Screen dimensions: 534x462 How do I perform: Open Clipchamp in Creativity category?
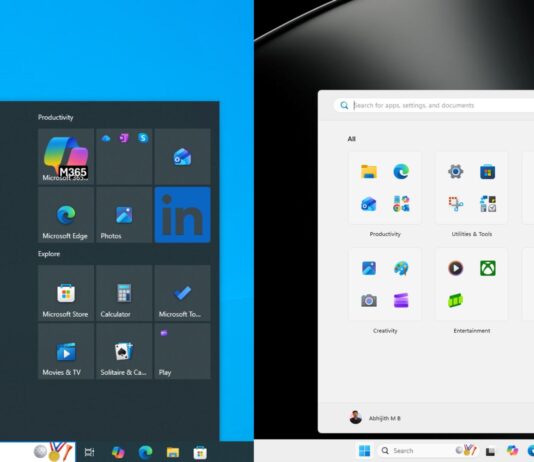click(x=401, y=300)
